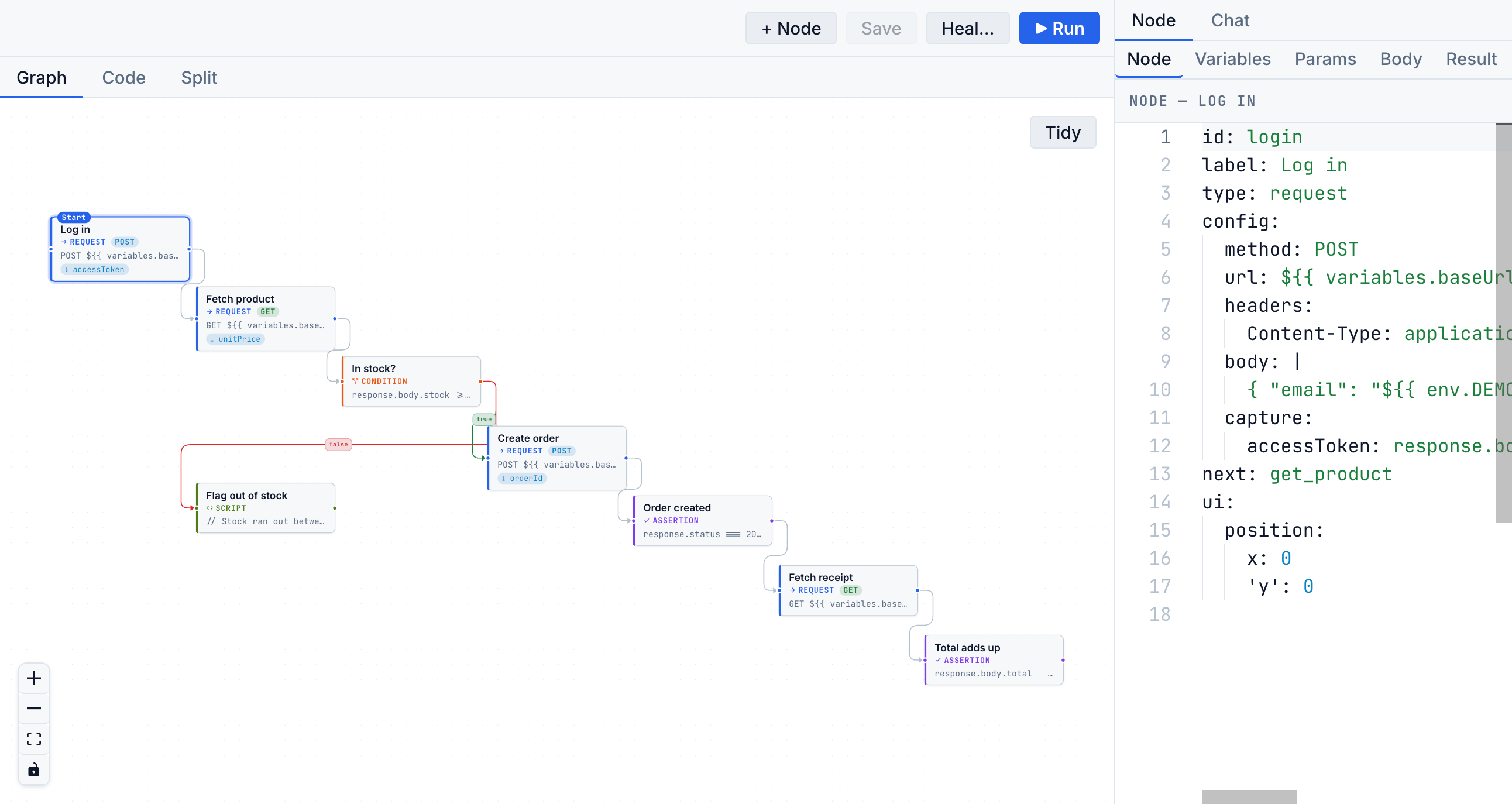Click the orderId capture chip

[523, 478]
